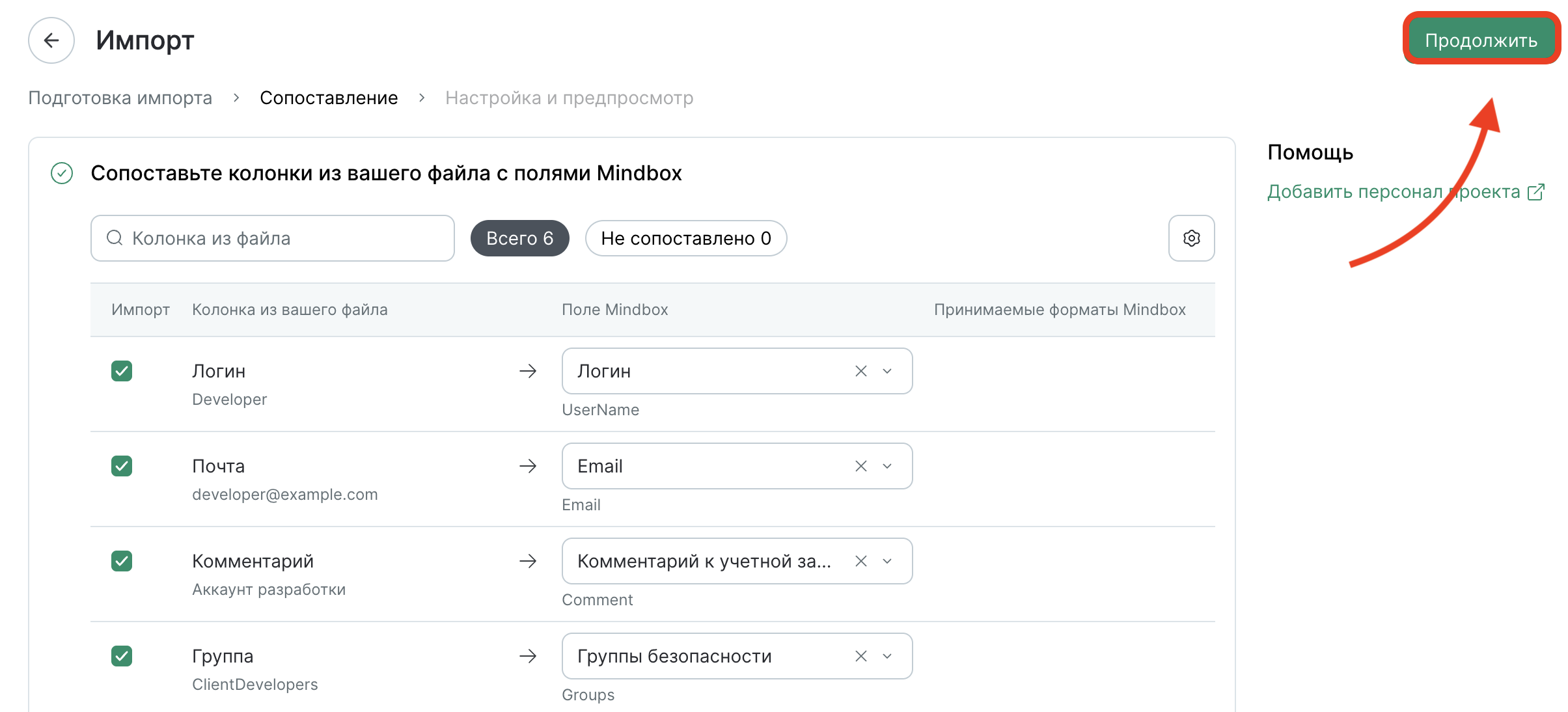Image resolution: width=1568 pixels, height=712 pixels.
Task: Click ClientDevelopers sample value
Action: tap(255, 685)
